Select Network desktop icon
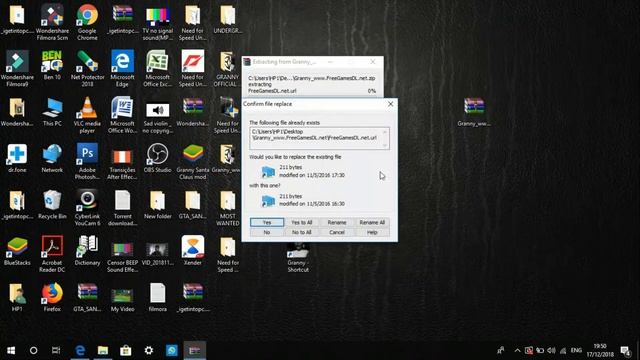Screen dimensions: 640x360 pyautogui.click(x=52, y=158)
